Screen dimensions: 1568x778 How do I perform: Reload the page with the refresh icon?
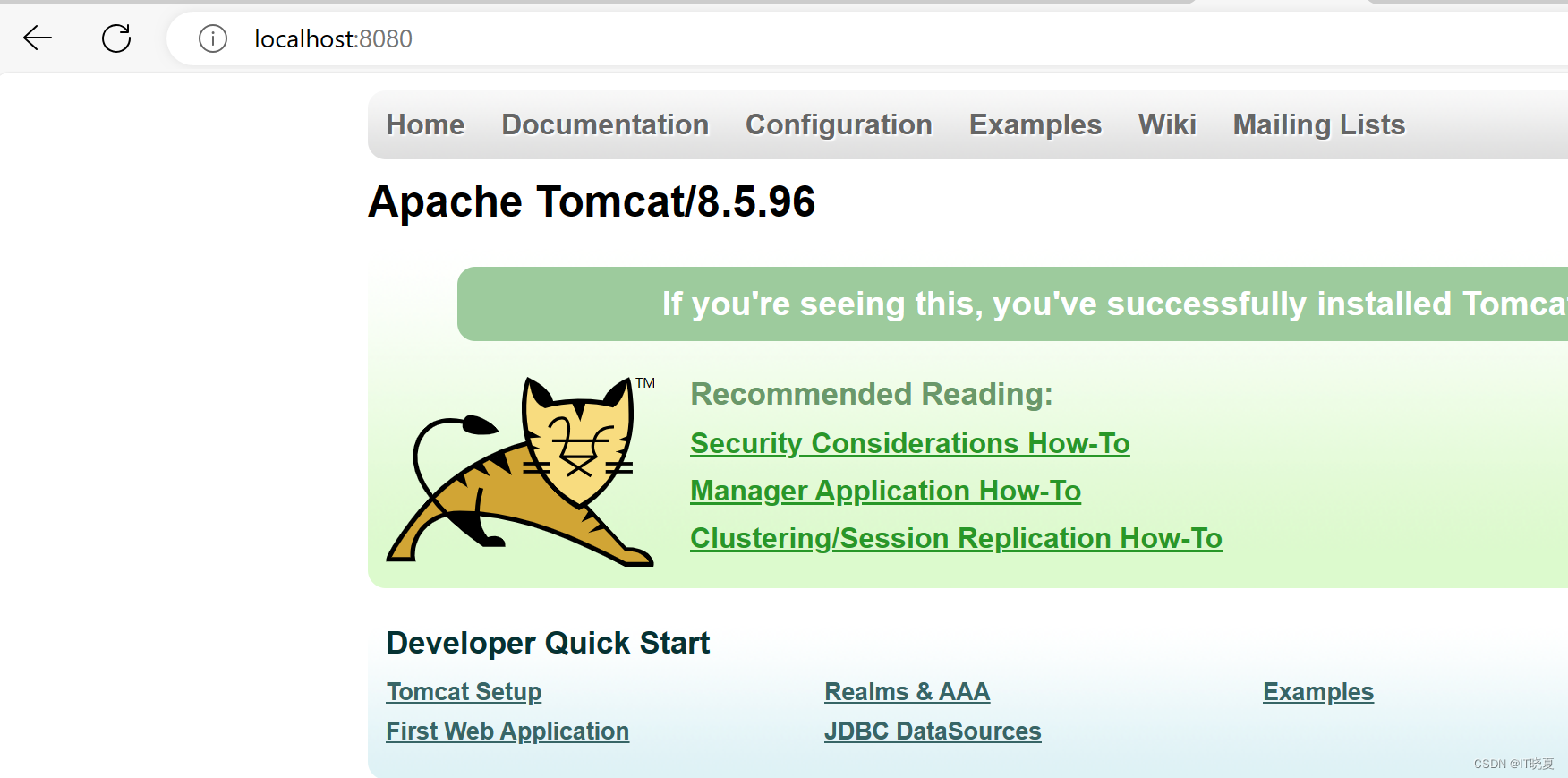click(116, 38)
